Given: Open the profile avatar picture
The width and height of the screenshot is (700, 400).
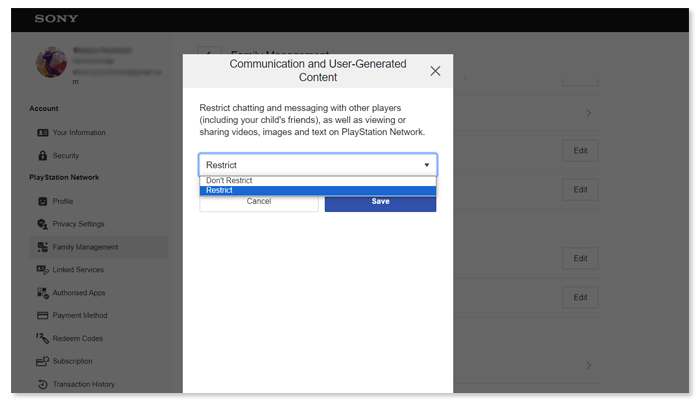Looking at the screenshot, I should 51,62.
